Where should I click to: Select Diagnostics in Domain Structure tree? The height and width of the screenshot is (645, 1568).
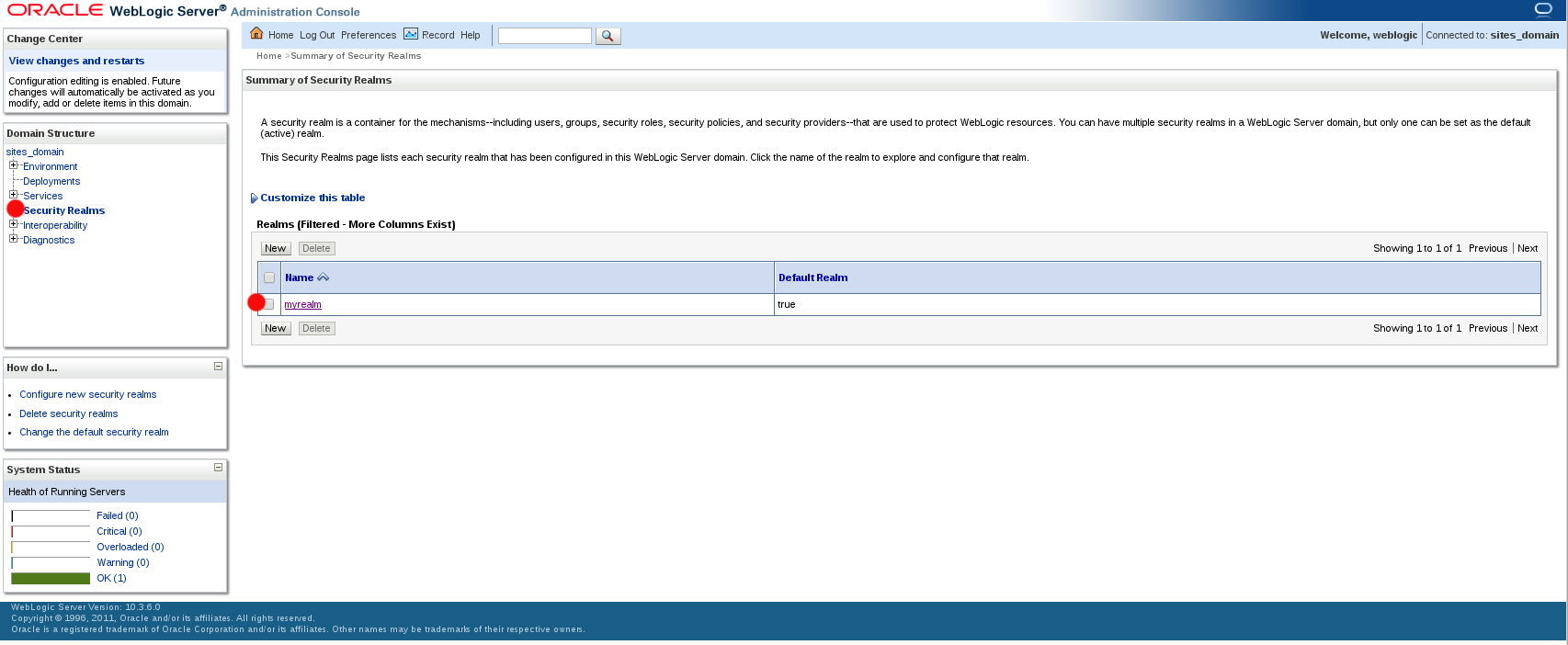(49, 240)
